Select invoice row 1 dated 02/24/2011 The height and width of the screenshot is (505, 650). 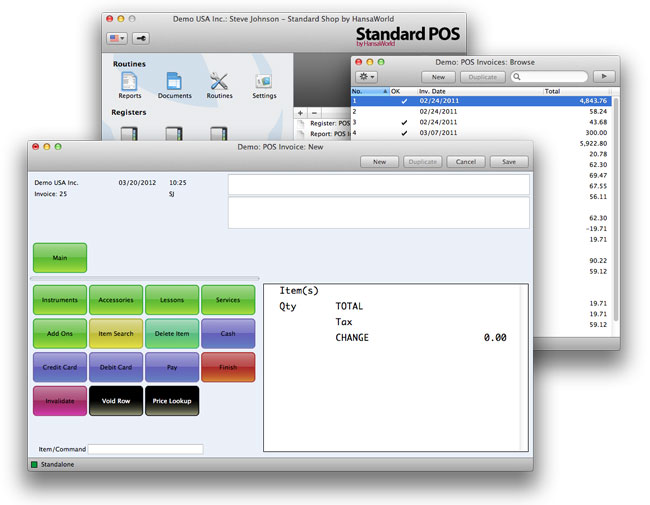click(481, 101)
